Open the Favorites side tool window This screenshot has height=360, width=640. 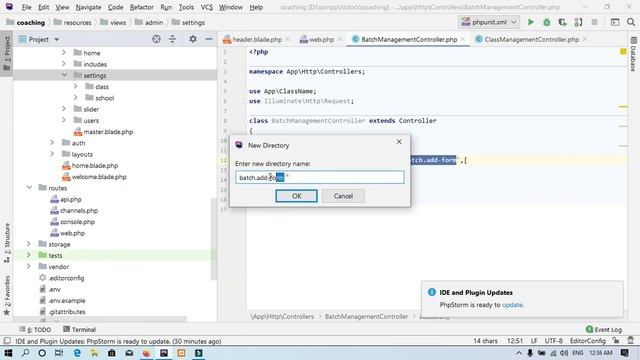click(7, 296)
